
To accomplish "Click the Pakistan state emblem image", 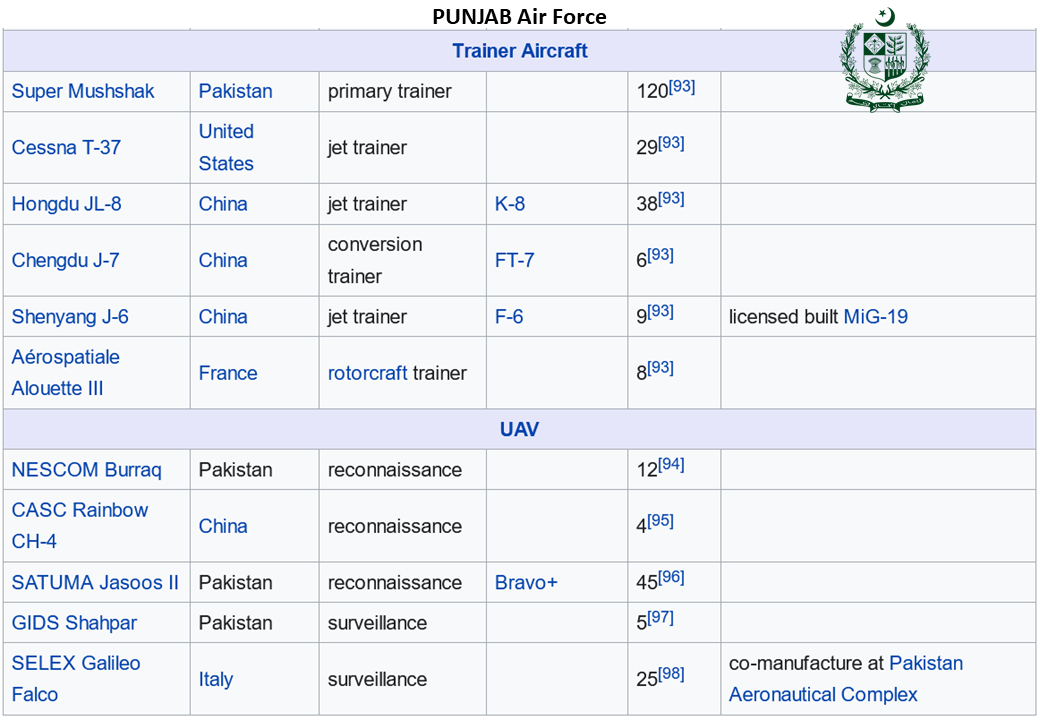I will tap(884, 59).
